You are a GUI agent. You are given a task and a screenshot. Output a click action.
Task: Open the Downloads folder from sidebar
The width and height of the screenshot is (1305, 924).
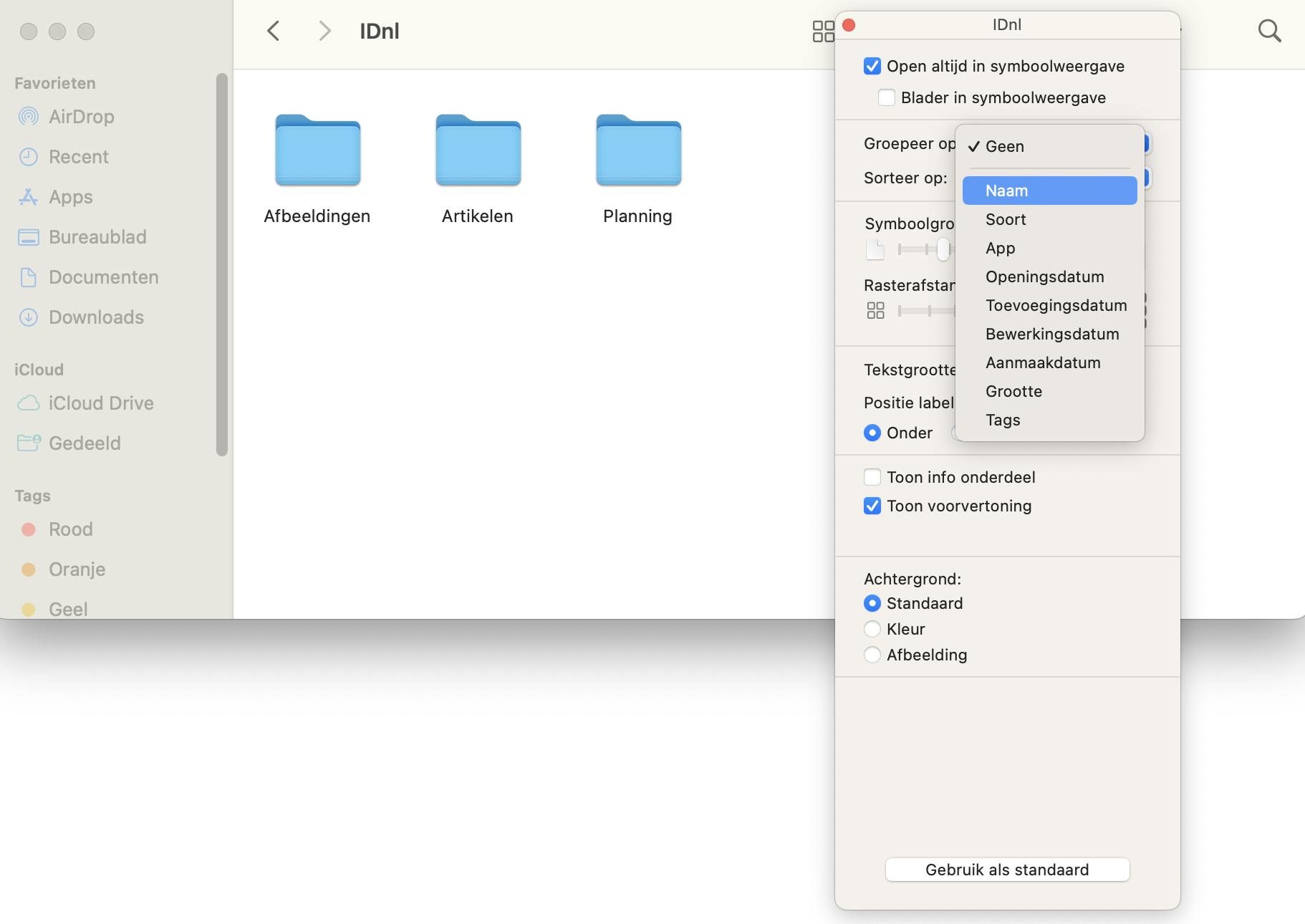(x=95, y=317)
